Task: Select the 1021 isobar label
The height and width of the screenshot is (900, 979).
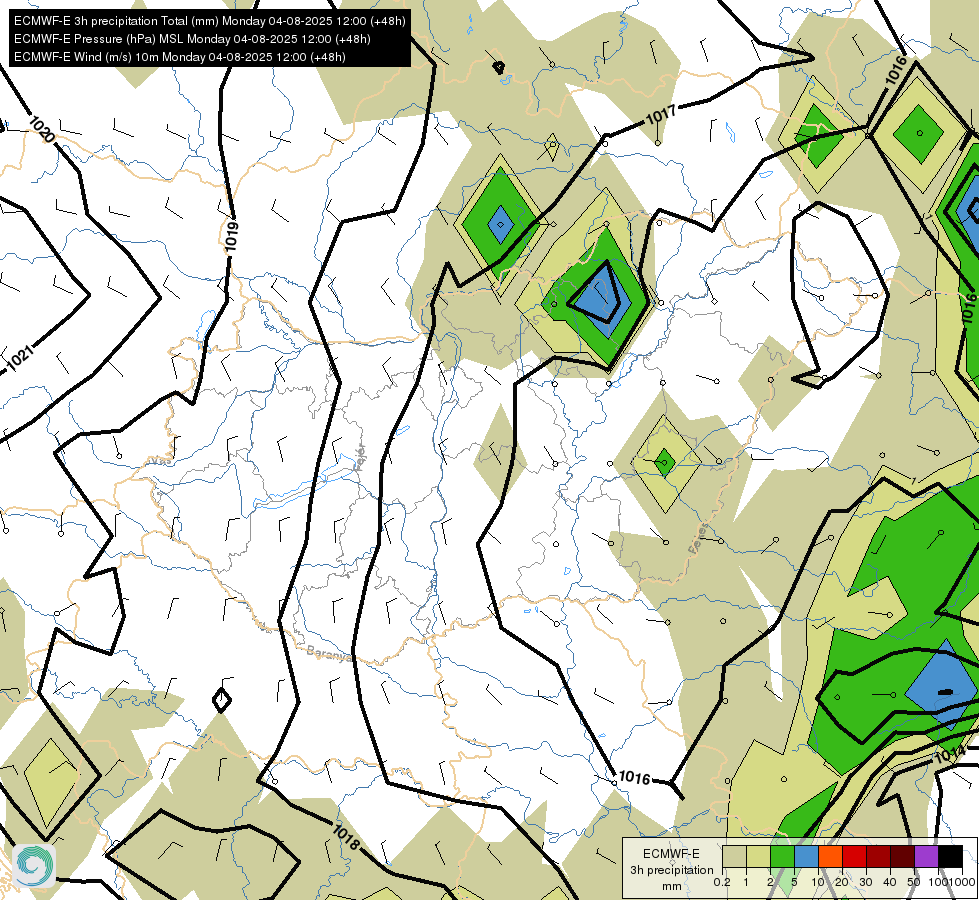Action: click(19, 359)
